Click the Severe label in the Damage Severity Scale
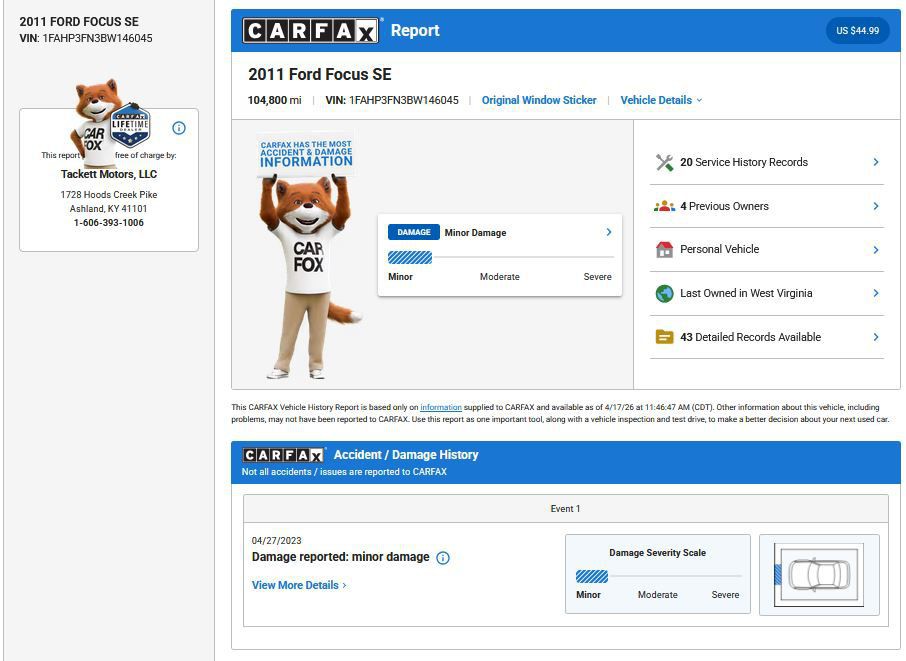This screenshot has width=906, height=661. click(x=725, y=595)
